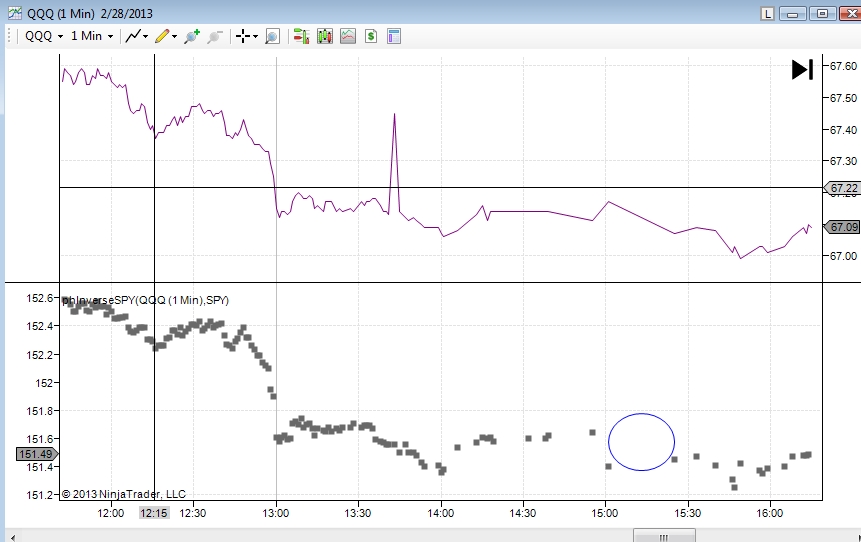Click the 152 indicator axis label
The height and width of the screenshot is (542, 861).
point(44,383)
